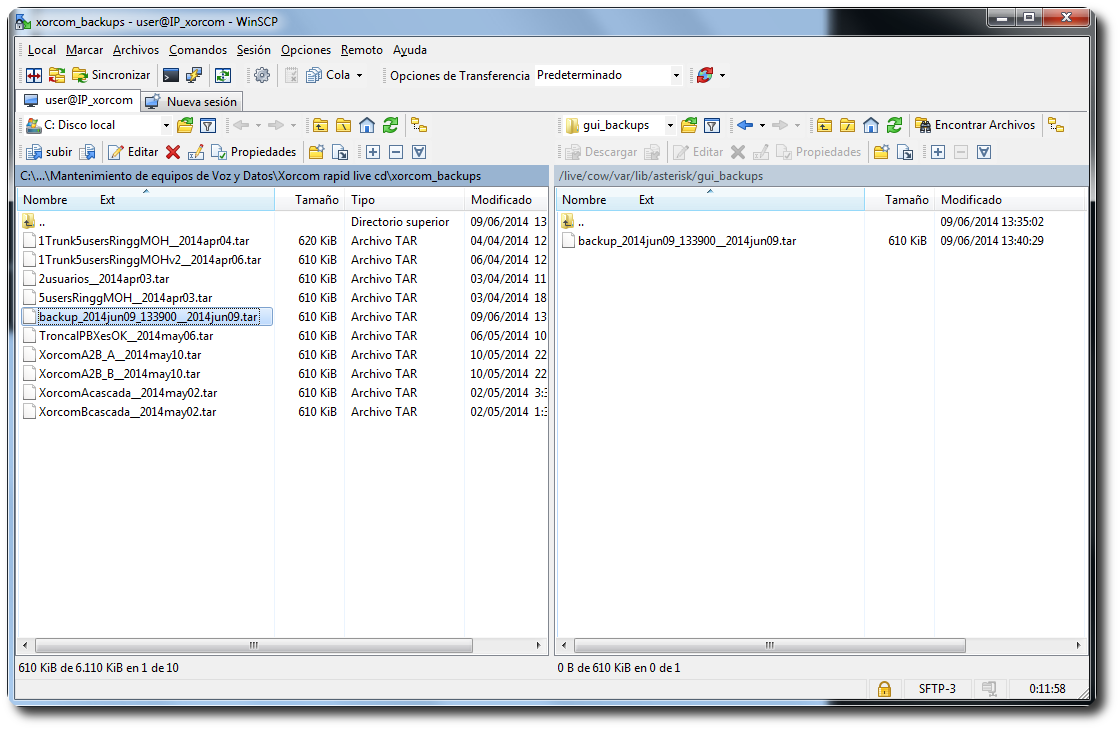Click the keep remote directory updated icon

point(223,75)
